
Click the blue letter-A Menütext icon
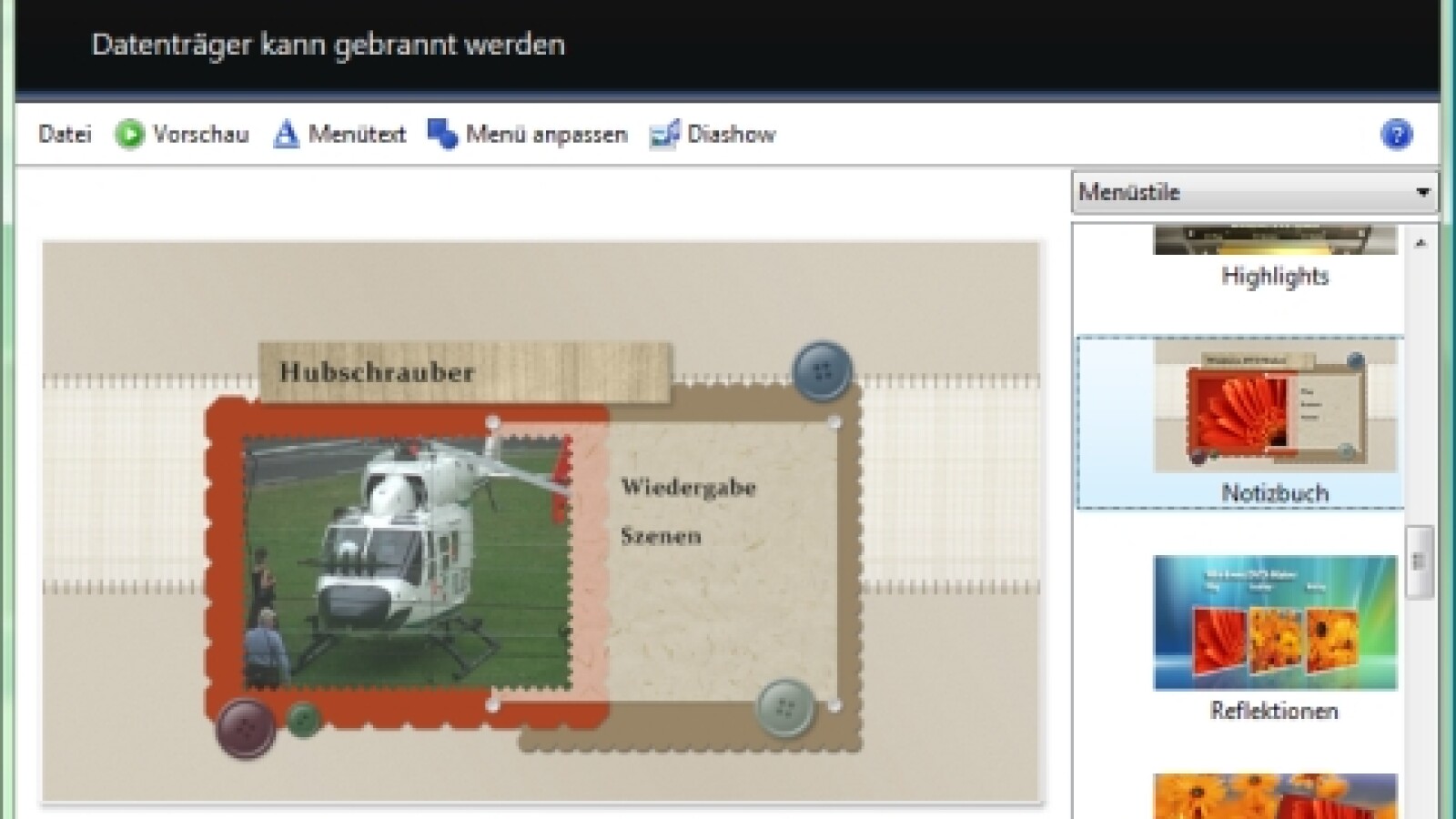point(285,134)
